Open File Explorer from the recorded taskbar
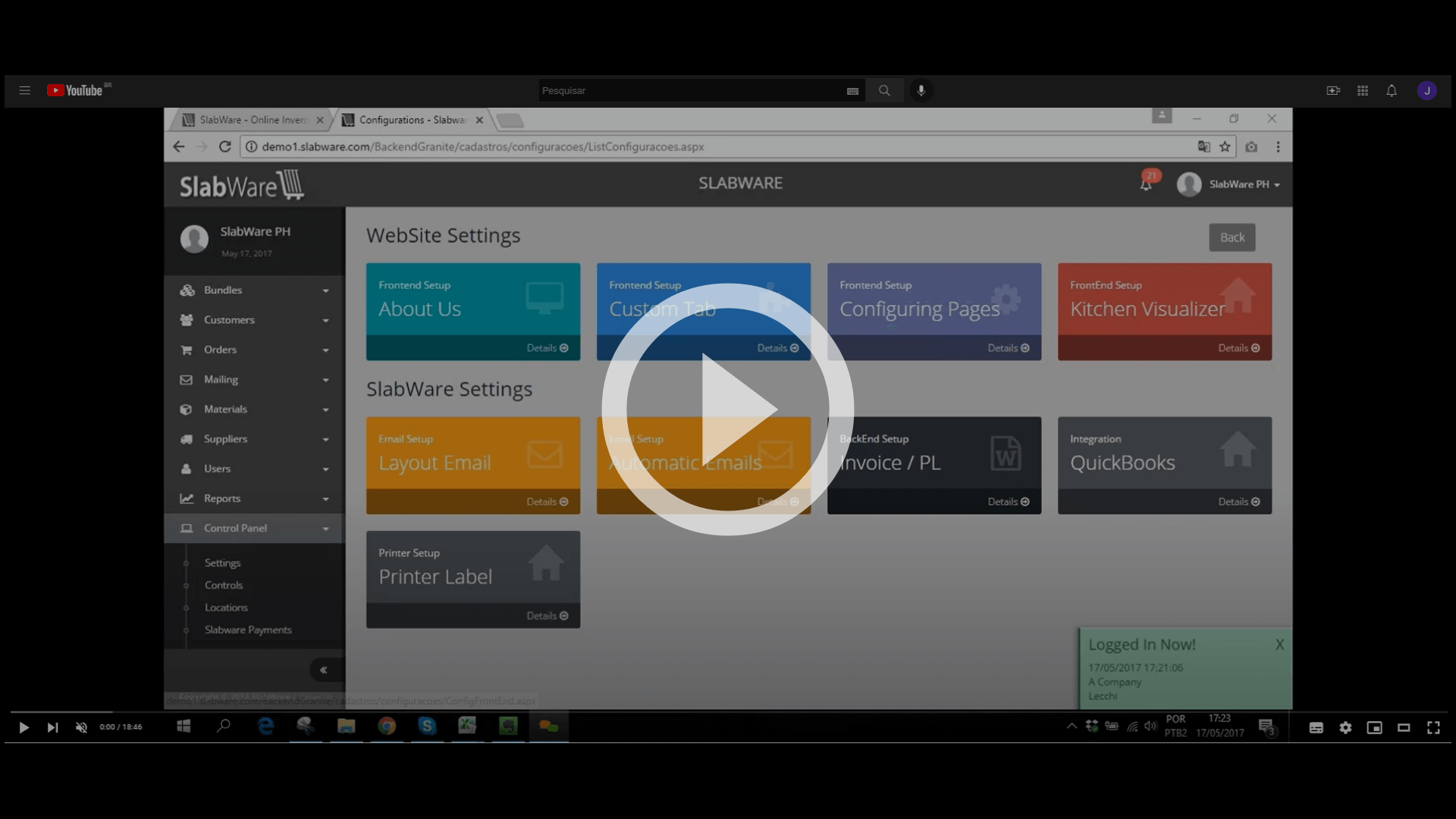Screen dimensions: 1456x819 tap(346, 726)
